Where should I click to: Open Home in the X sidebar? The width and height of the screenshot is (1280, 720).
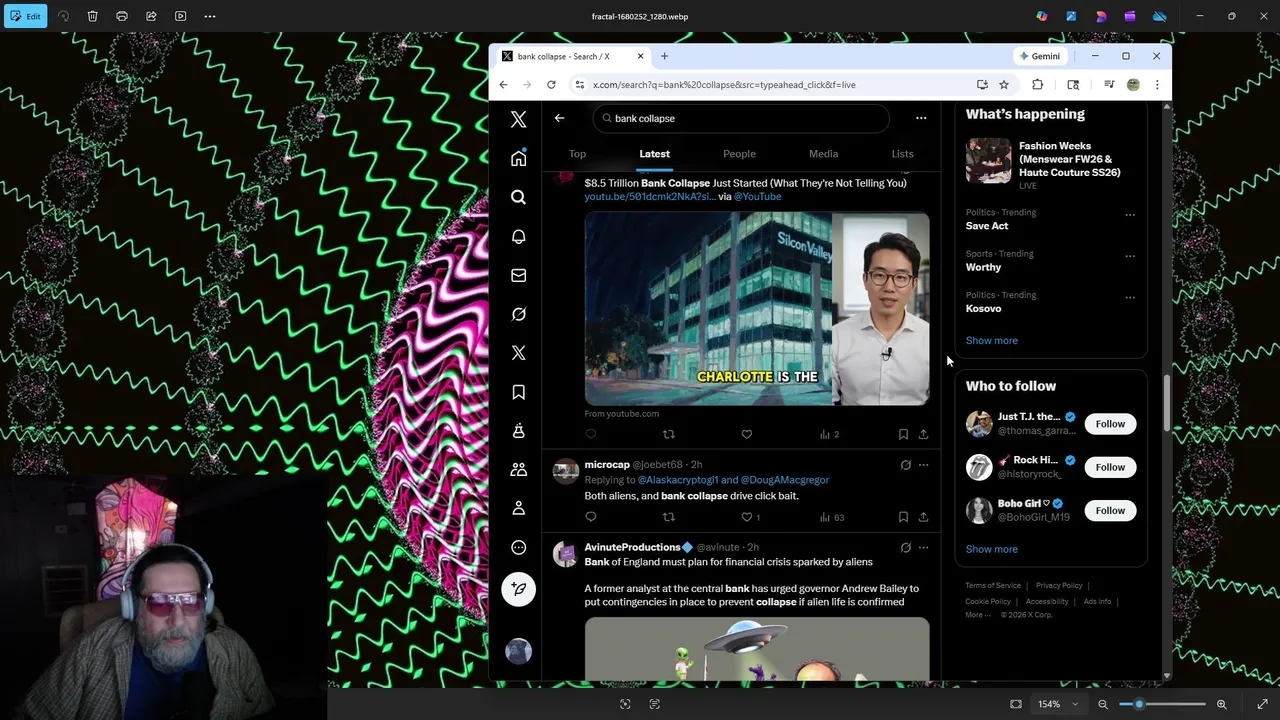[x=518, y=158]
